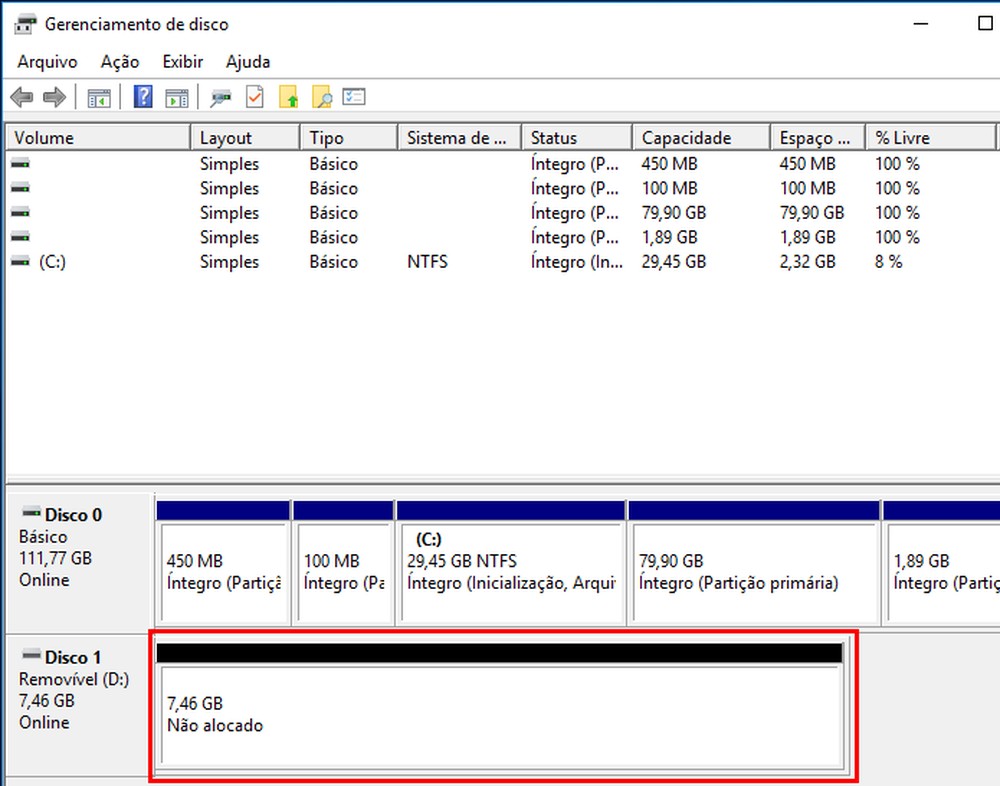Screen dimensions: 1000x786
Task: Select the (C:) 29,45 GB NTFS partition block
Action: click(511, 563)
